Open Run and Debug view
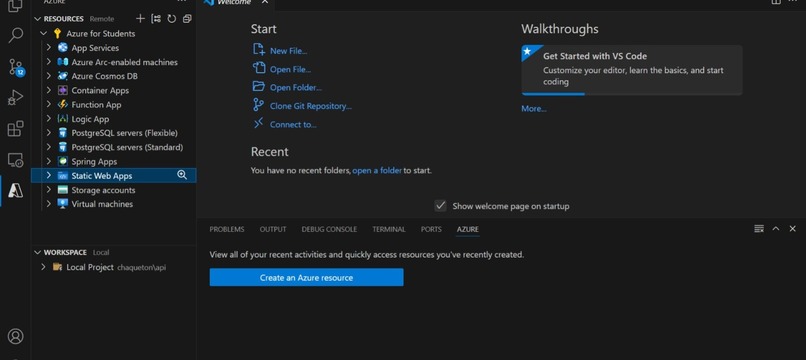This screenshot has width=806, height=360. click(x=15, y=97)
